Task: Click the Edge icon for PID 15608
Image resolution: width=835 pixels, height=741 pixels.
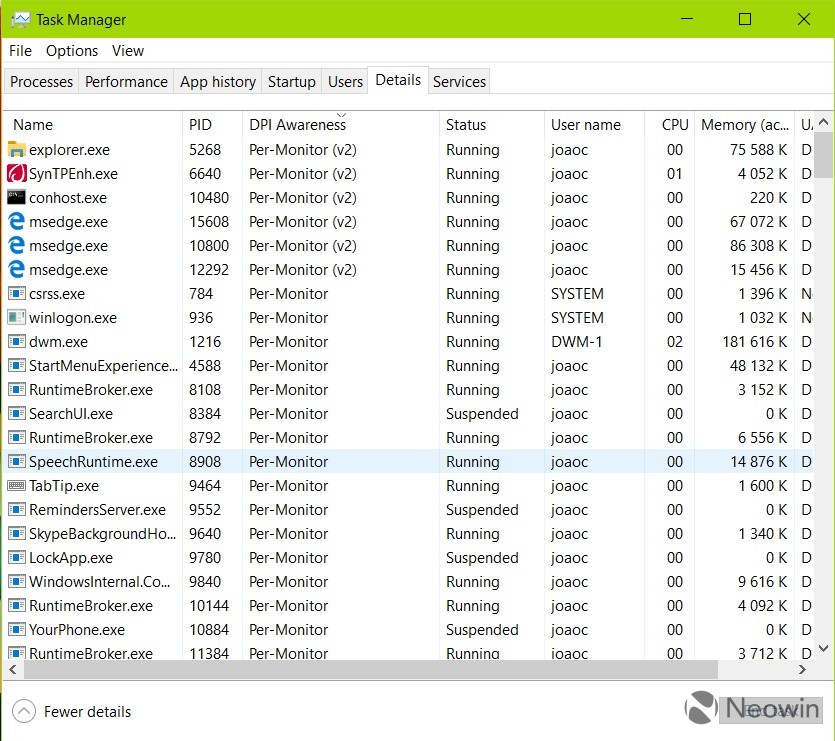Action: (17, 222)
